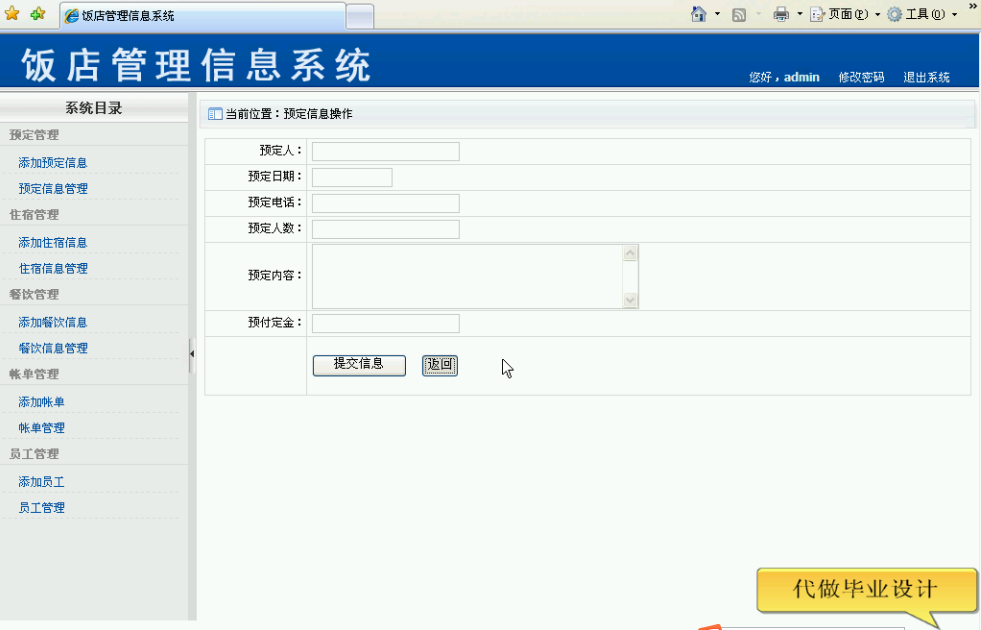Click the 预定人数 input field
The image size is (981, 630).
click(x=385, y=229)
